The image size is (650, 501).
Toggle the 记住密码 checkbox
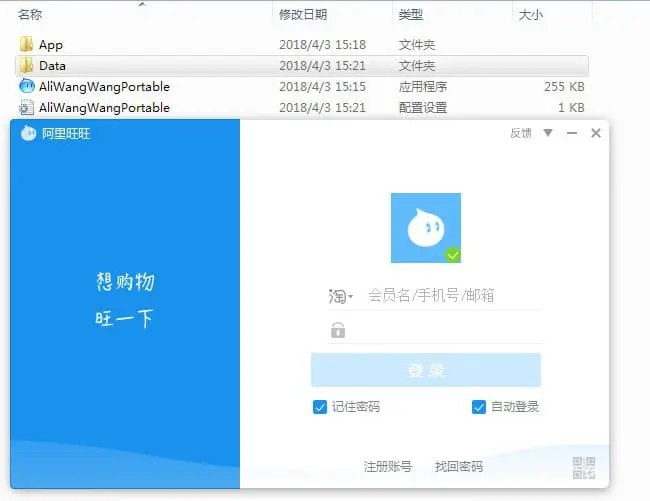click(x=320, y=407)
